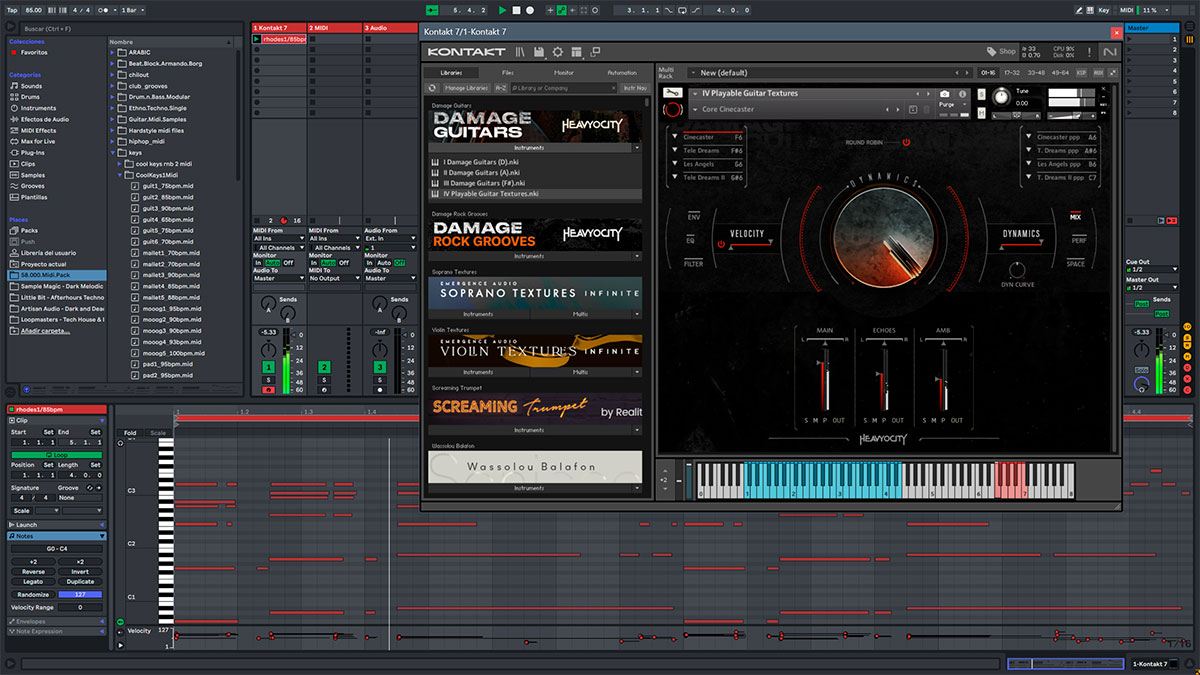Click the Randomize button
The width and height of the screenshot is (1200, 675).
point(33,594)
